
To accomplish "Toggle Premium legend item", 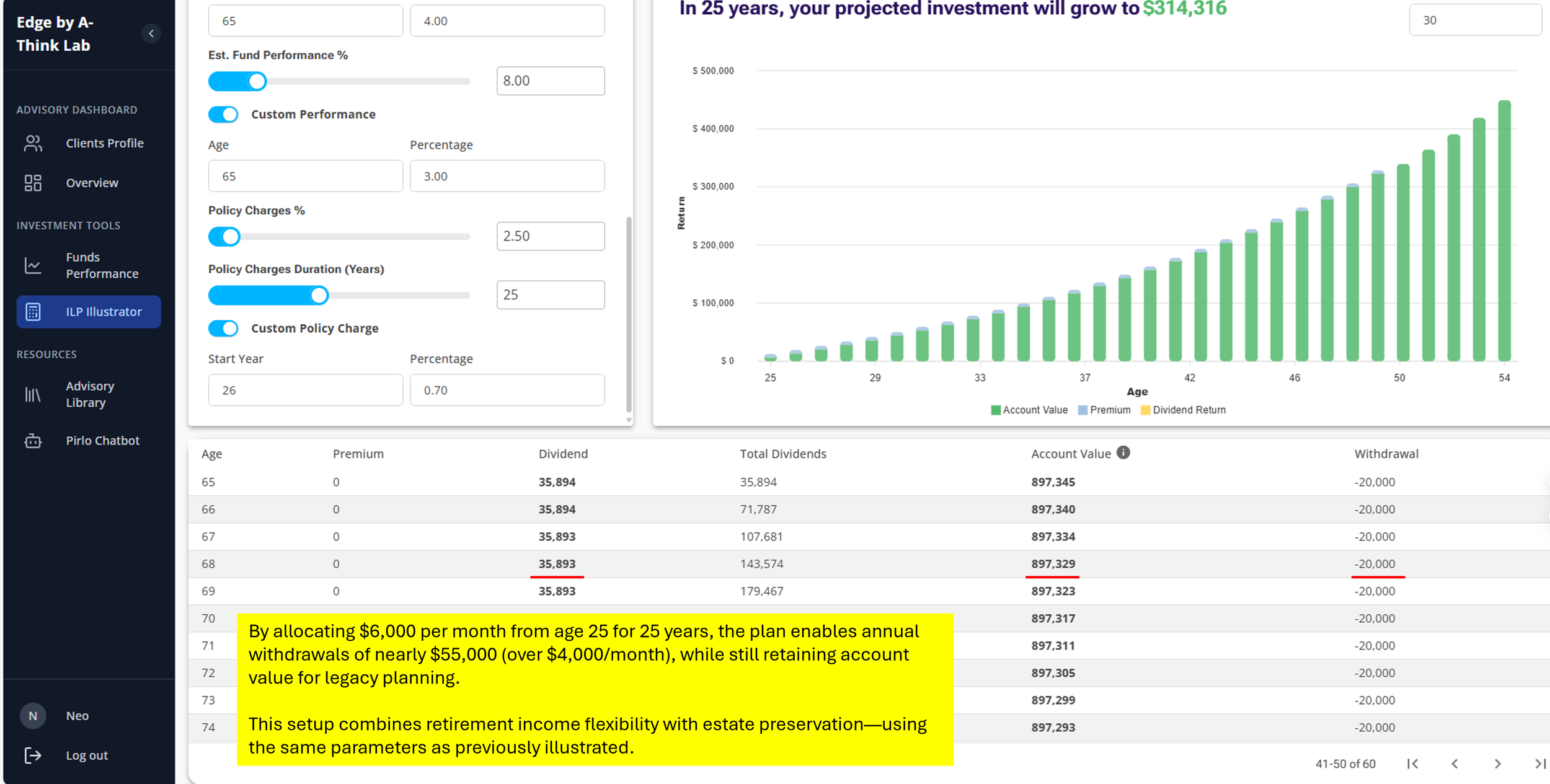I will click(x=1104, y=410).
